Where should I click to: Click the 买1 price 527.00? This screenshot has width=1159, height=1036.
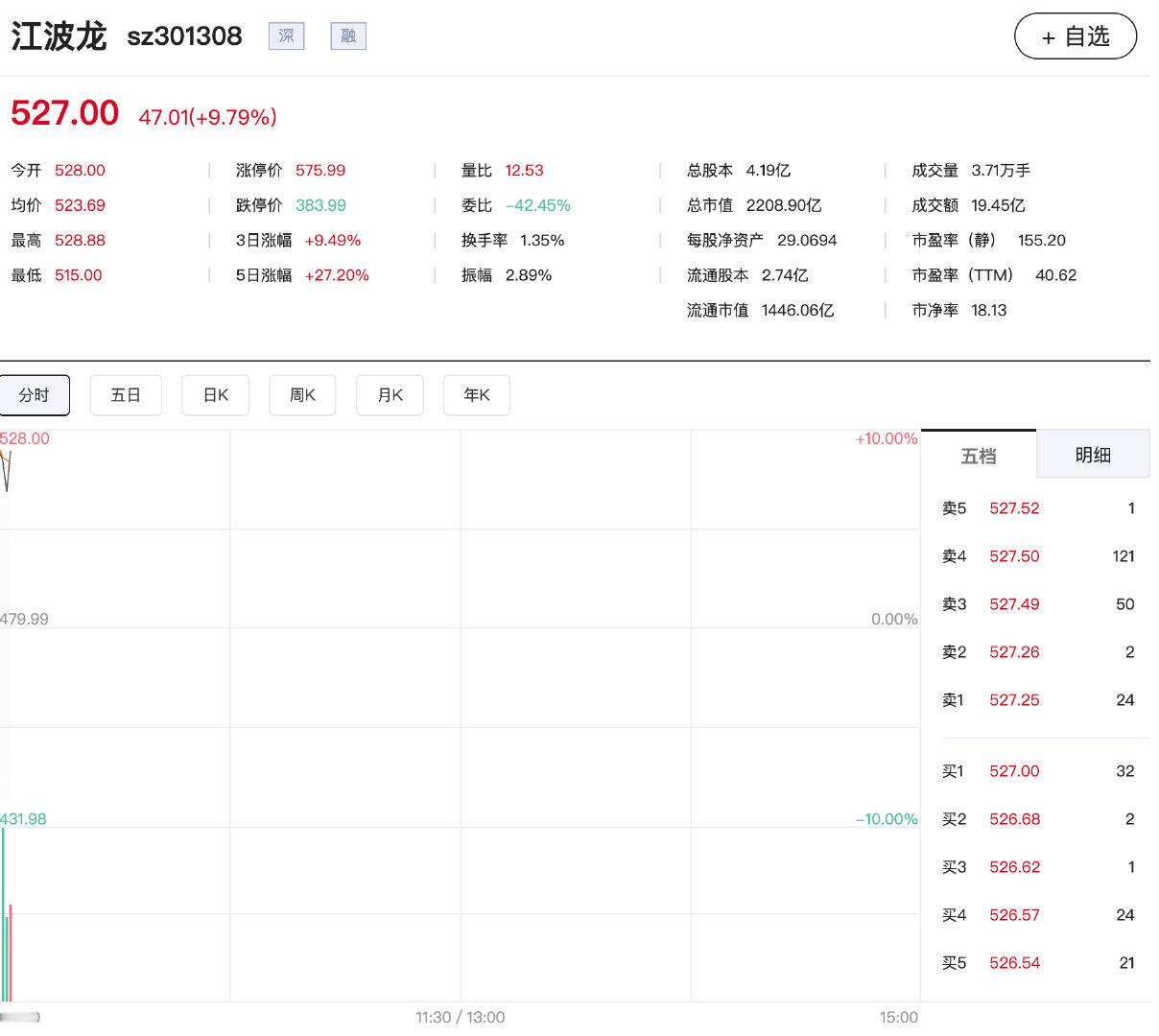pos(1014,771)
